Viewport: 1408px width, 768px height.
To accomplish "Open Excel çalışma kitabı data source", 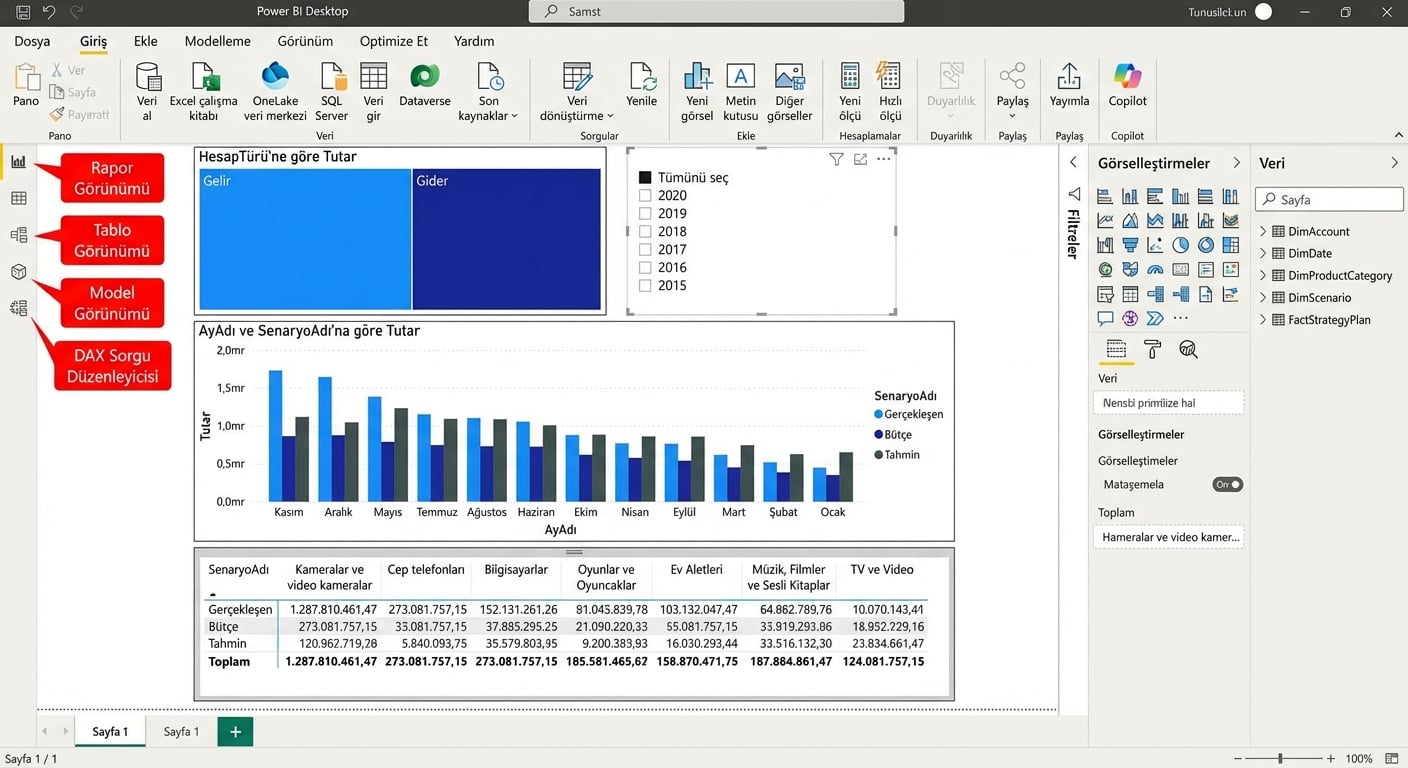I will point(204,92).
